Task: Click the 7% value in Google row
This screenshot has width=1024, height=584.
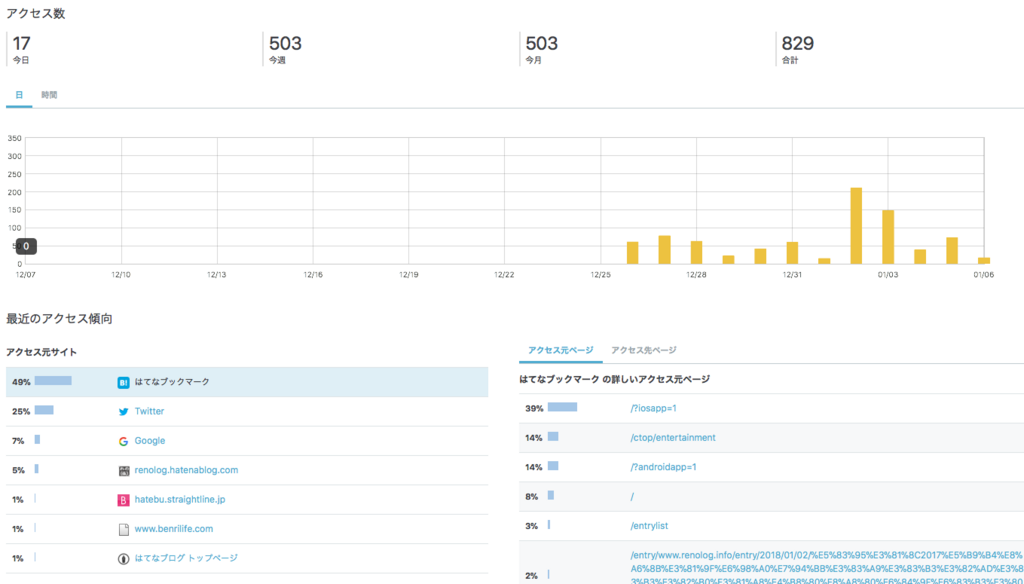Action: 18,441
